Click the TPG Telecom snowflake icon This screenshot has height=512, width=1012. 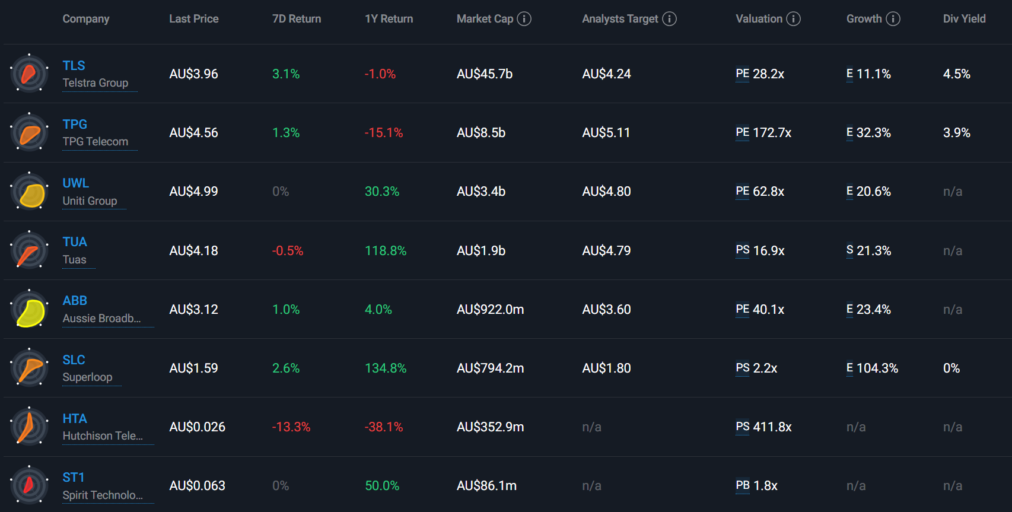[x=29, y=132]
